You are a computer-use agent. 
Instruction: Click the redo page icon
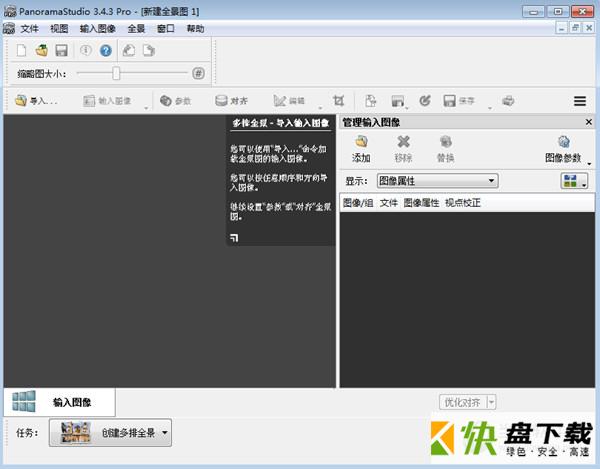149,50
